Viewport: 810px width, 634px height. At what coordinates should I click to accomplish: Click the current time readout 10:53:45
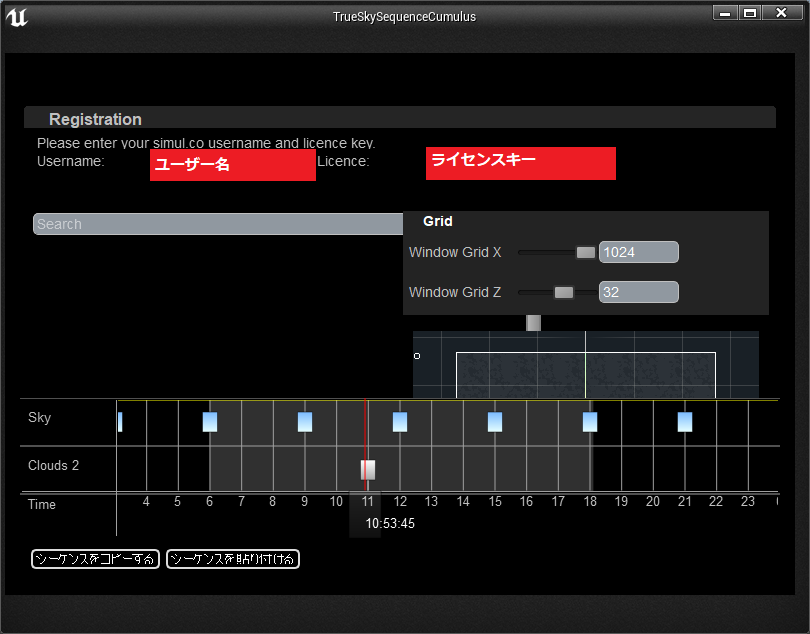coord(390,523)
